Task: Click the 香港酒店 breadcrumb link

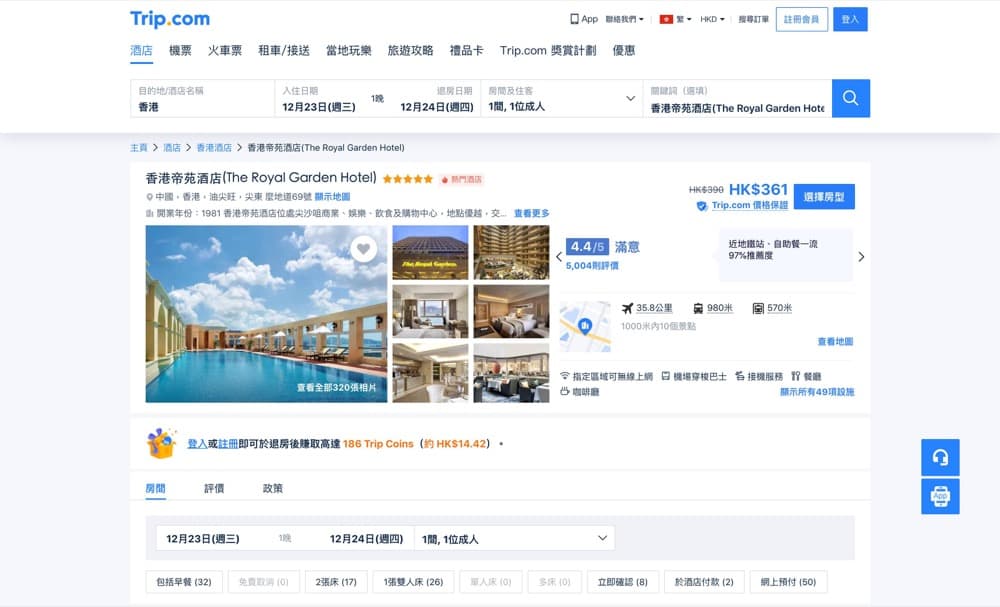Action: pyautogui.click(x=214, y=148)
